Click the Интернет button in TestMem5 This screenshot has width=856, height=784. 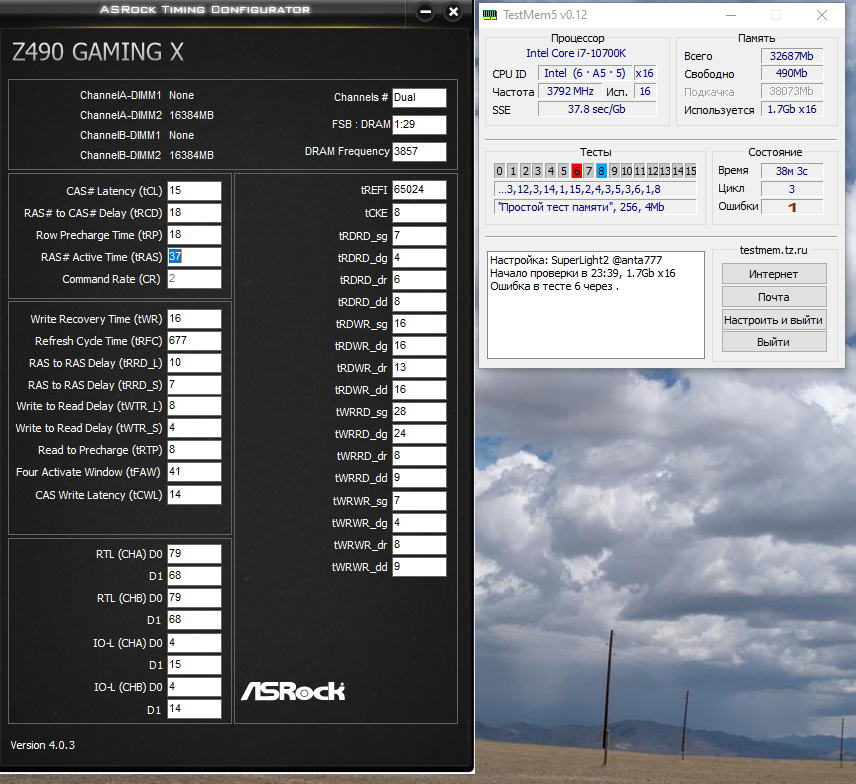(x=774, y=274)
